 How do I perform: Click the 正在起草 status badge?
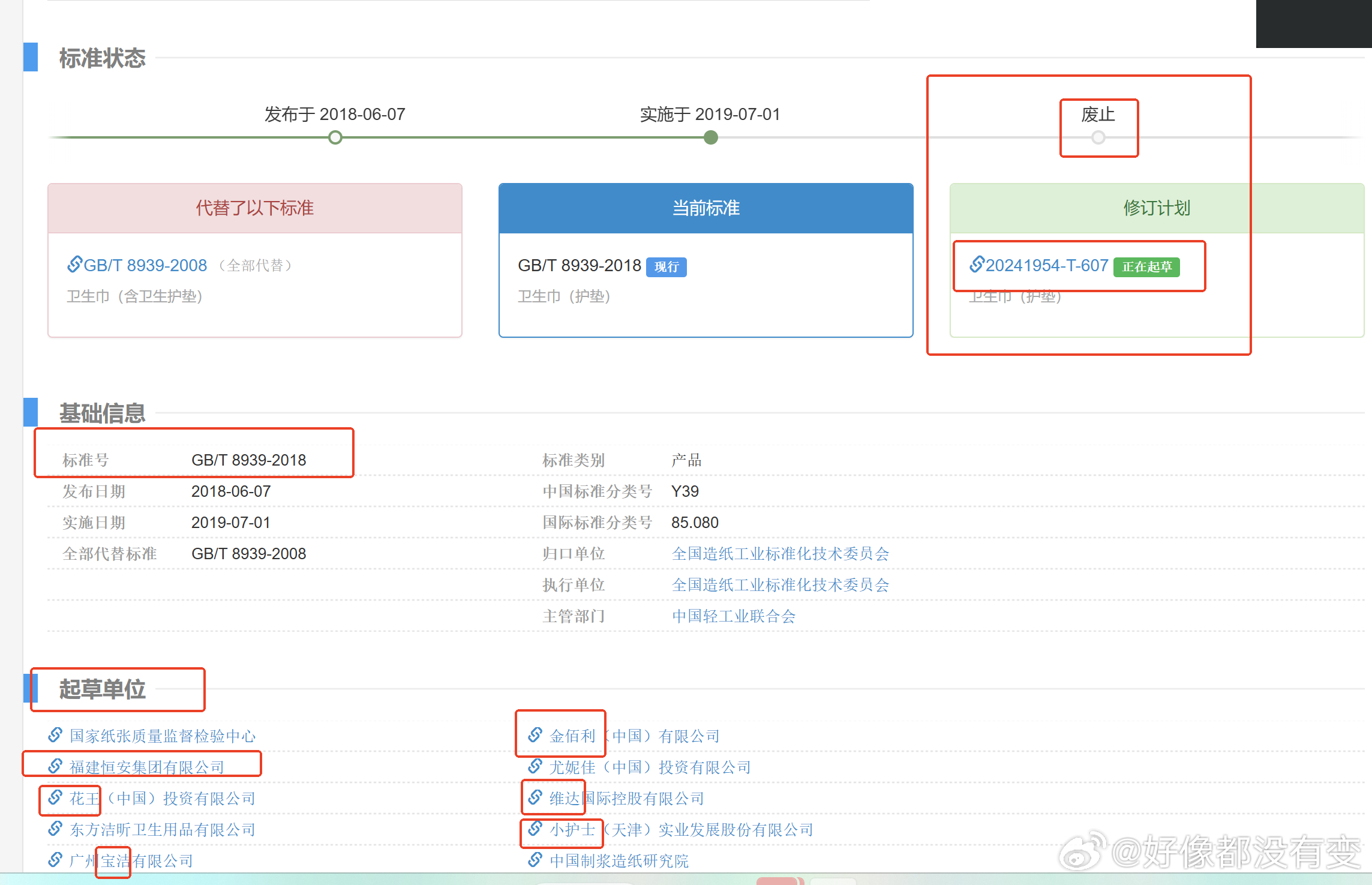click(1146, 267)
